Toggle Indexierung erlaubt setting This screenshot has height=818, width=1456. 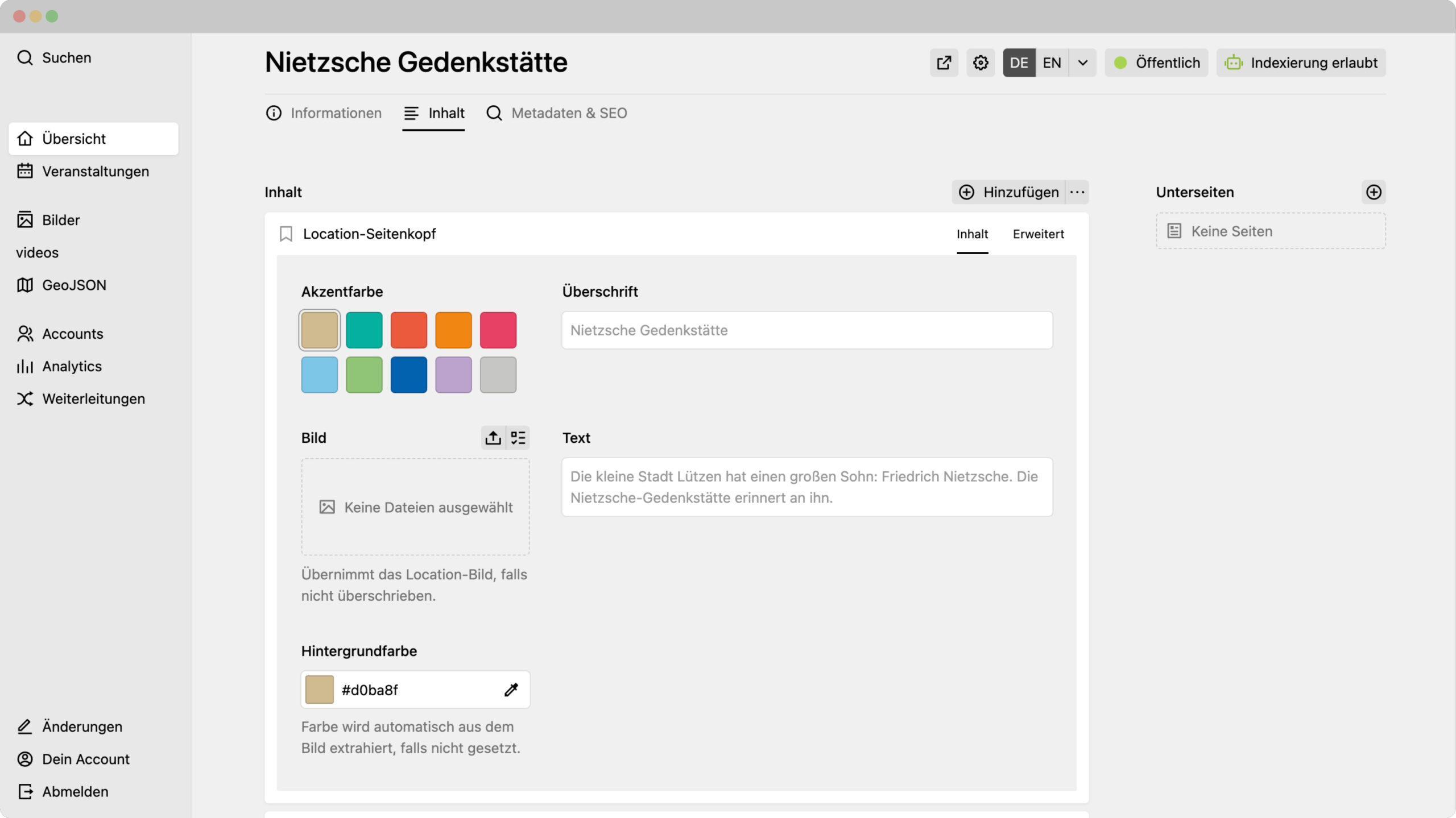click(x=1301, y=63)
